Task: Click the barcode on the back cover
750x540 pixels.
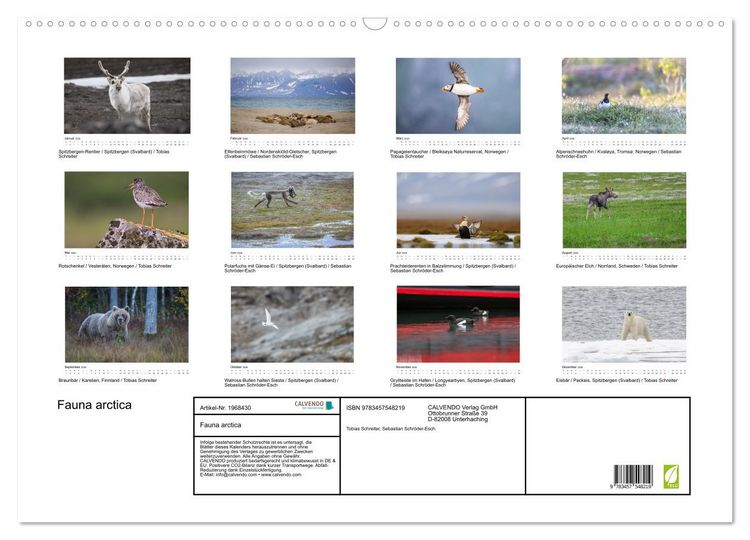Action: 632,476
